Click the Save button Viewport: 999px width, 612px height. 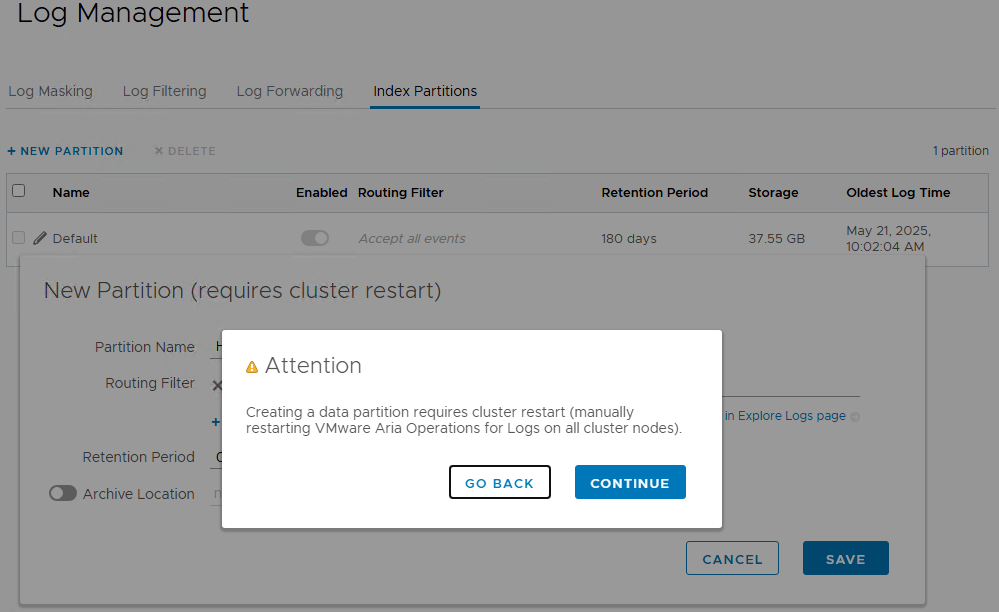click(845, 559)
